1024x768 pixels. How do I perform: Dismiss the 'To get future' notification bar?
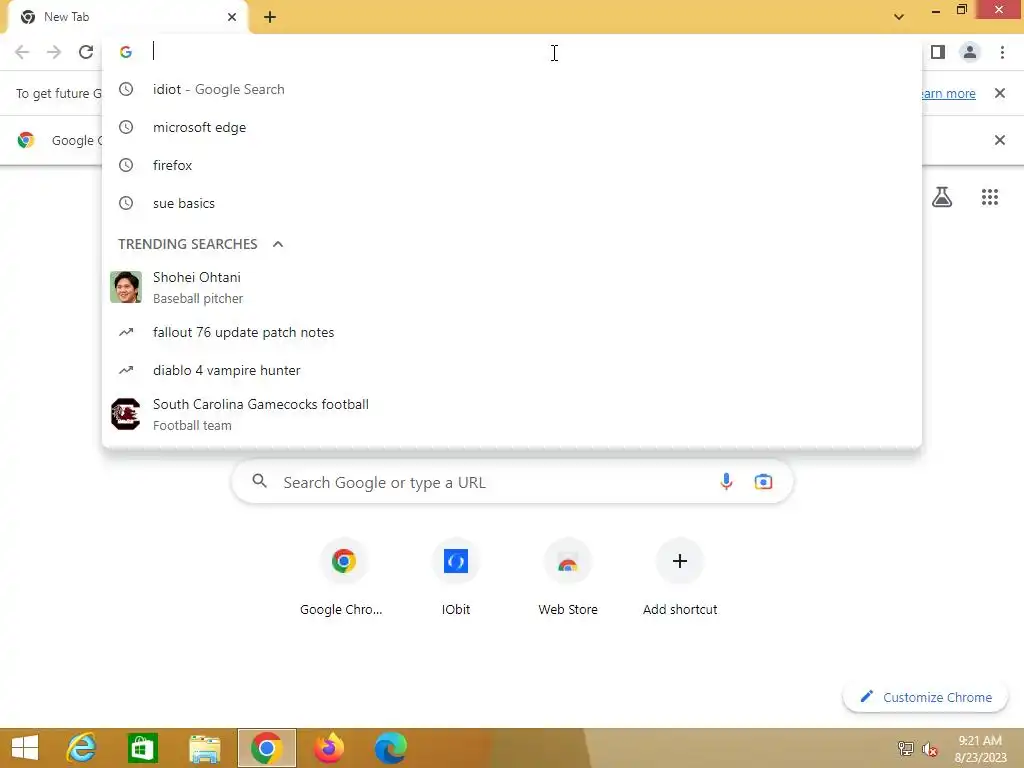1000,93
